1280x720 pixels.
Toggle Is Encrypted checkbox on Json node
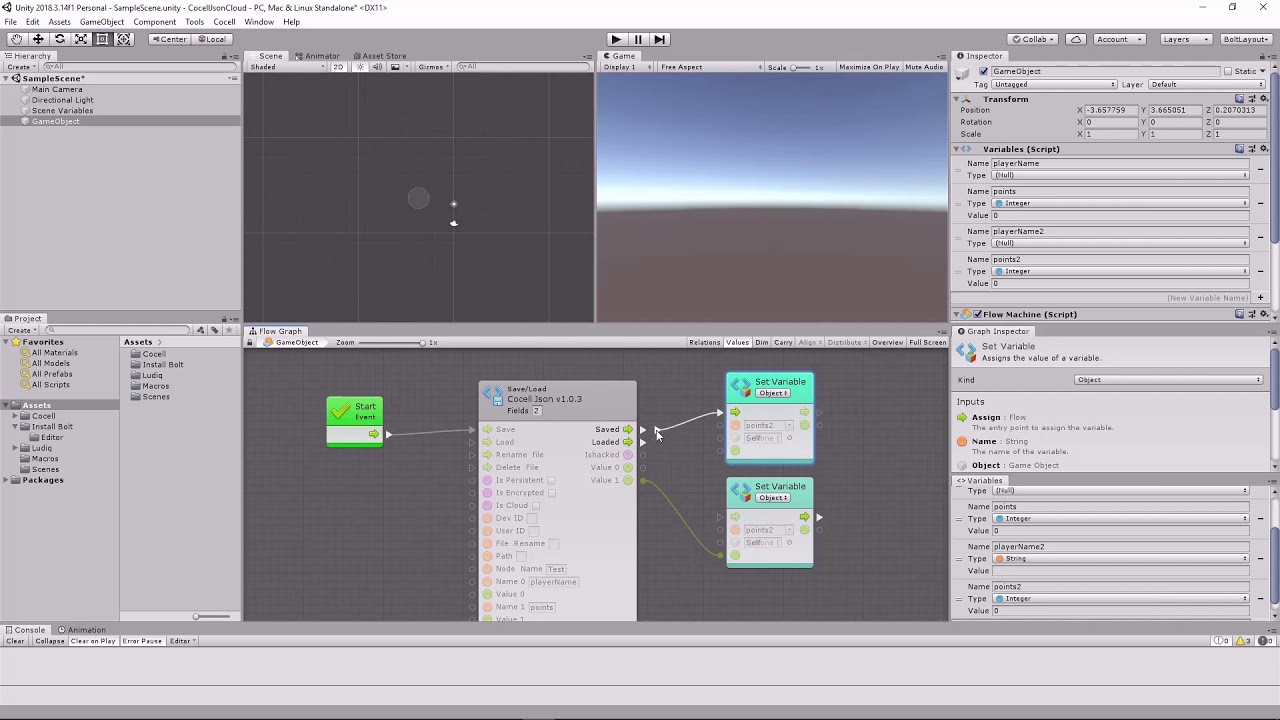click(x=551, y=493)
